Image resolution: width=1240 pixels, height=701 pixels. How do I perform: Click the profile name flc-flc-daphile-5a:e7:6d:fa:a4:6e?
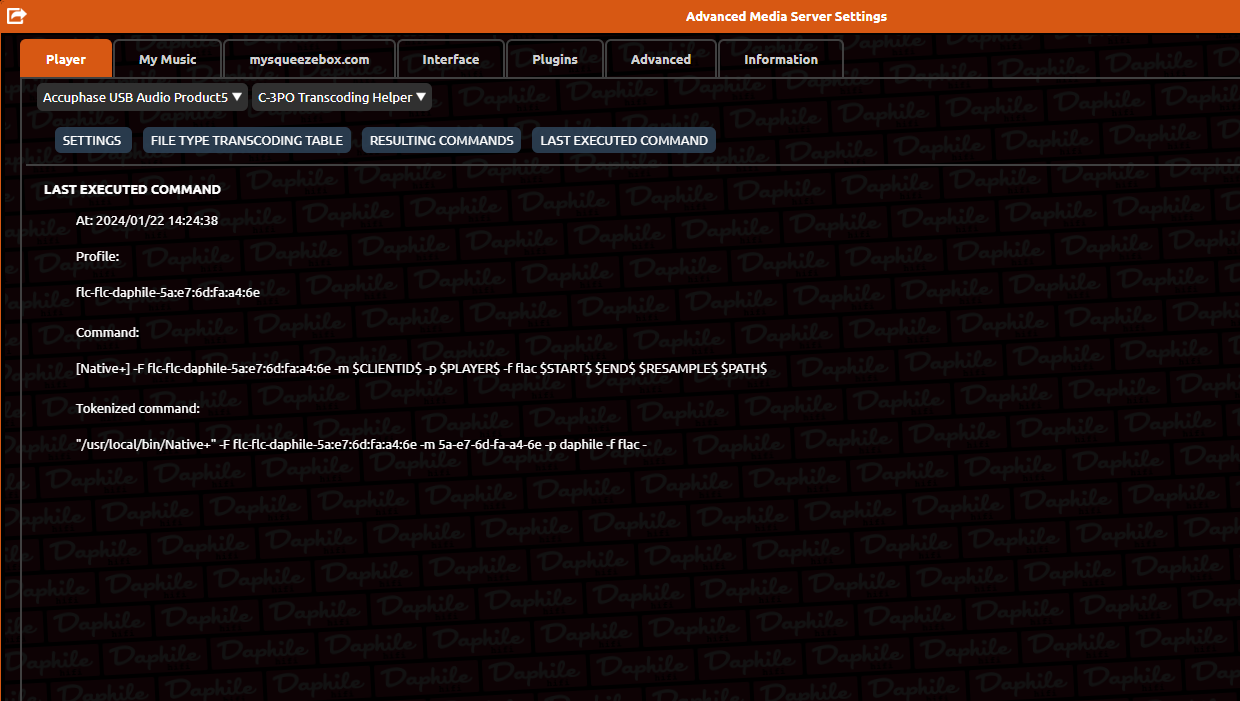(168, 293)
